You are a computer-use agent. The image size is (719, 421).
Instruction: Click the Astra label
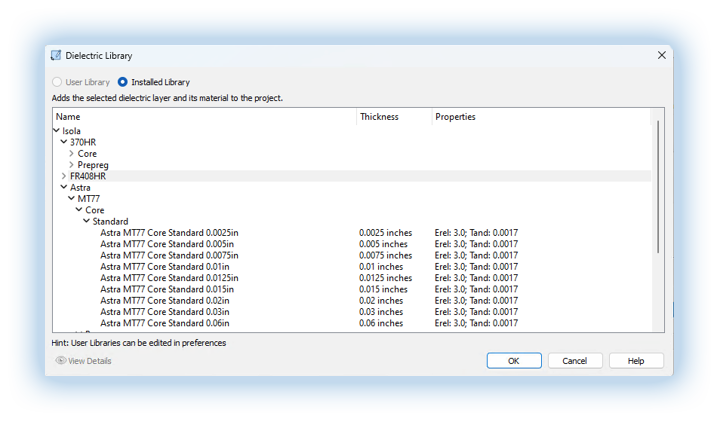[80, 187]
